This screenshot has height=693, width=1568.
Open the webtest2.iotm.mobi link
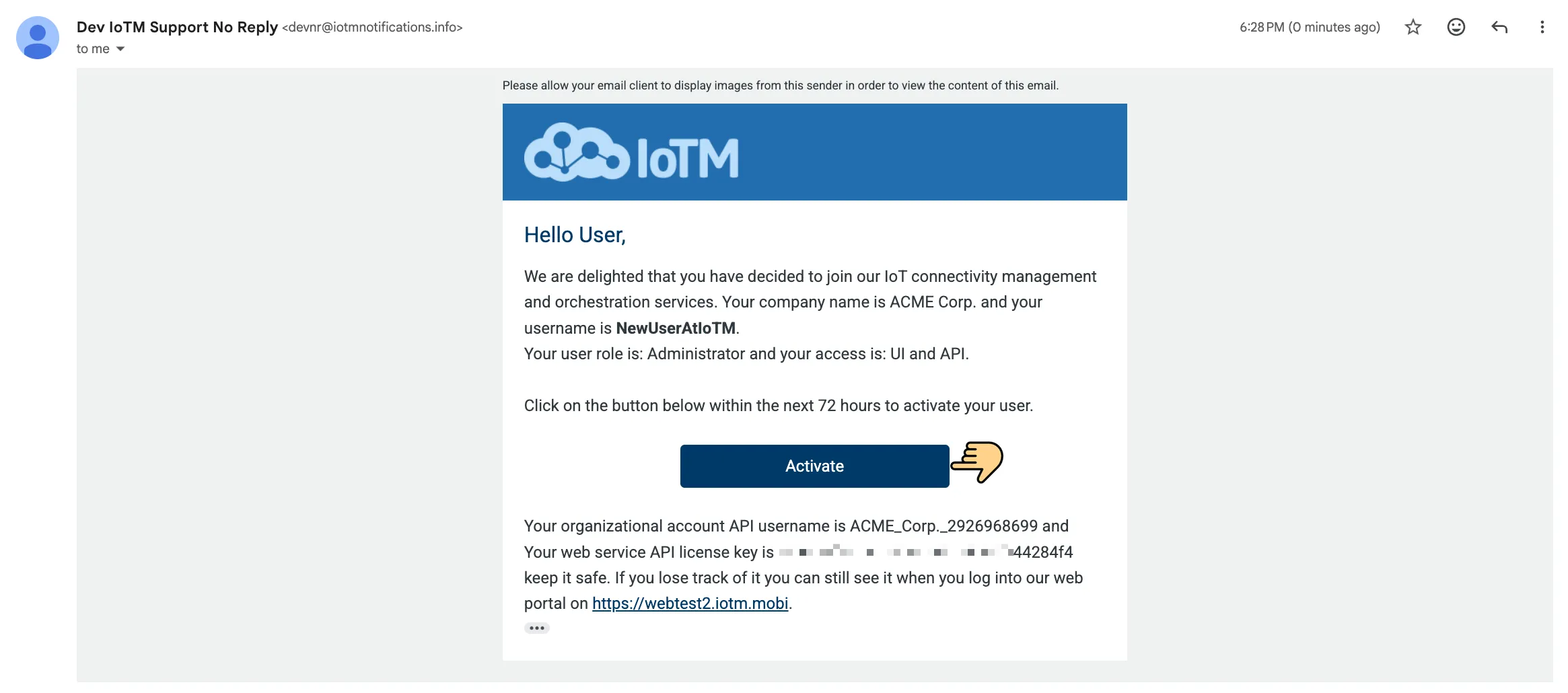click(x=690, y=604)
